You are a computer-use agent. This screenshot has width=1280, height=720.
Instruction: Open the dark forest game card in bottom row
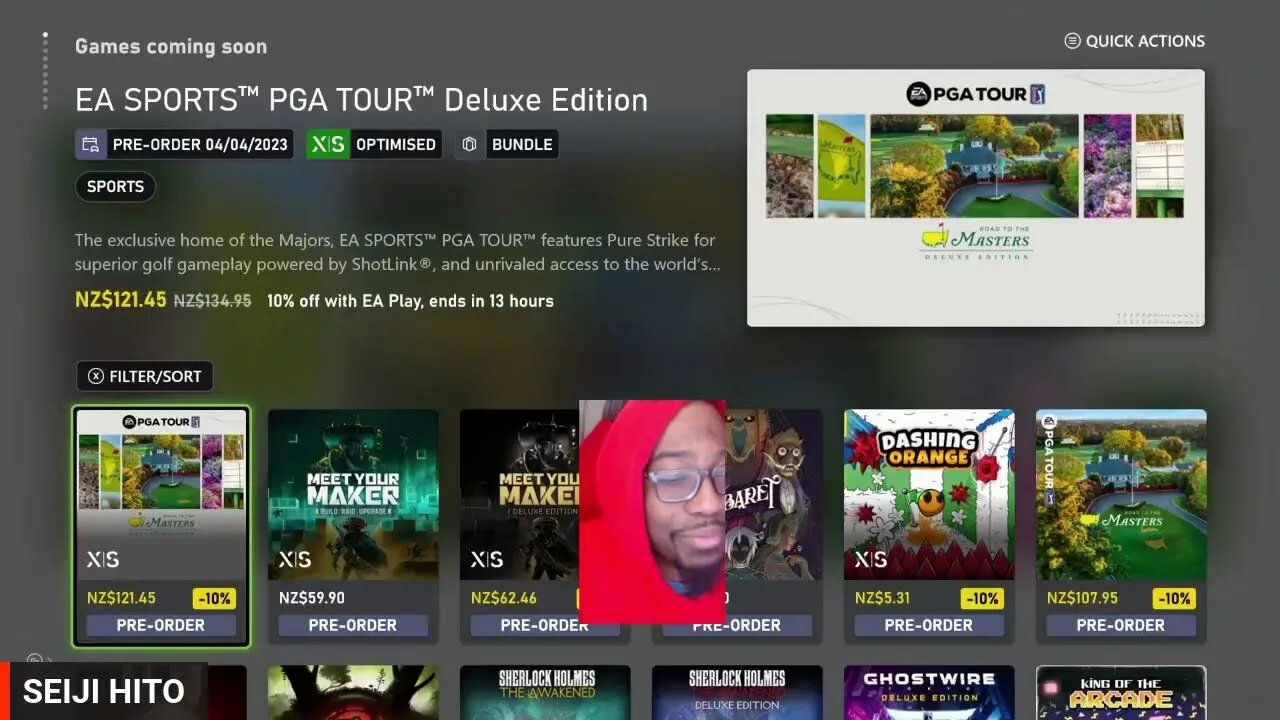tap(353, 692)
